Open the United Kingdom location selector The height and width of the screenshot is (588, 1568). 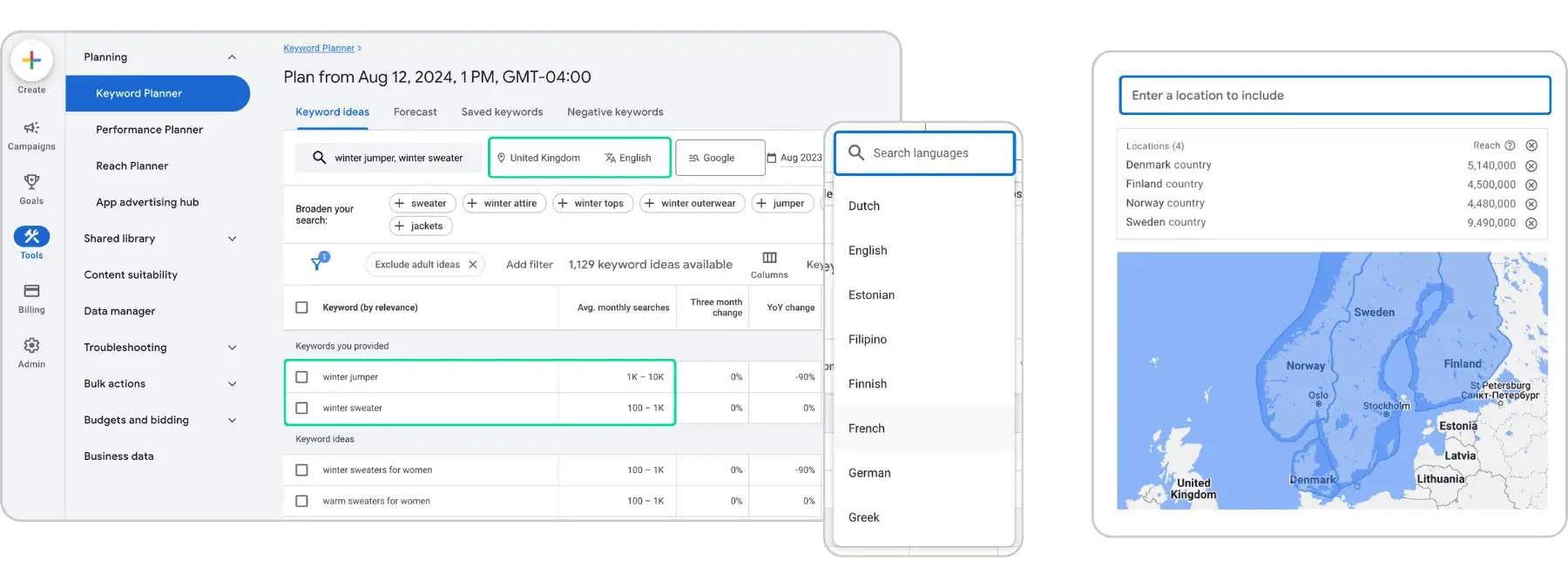538,158
